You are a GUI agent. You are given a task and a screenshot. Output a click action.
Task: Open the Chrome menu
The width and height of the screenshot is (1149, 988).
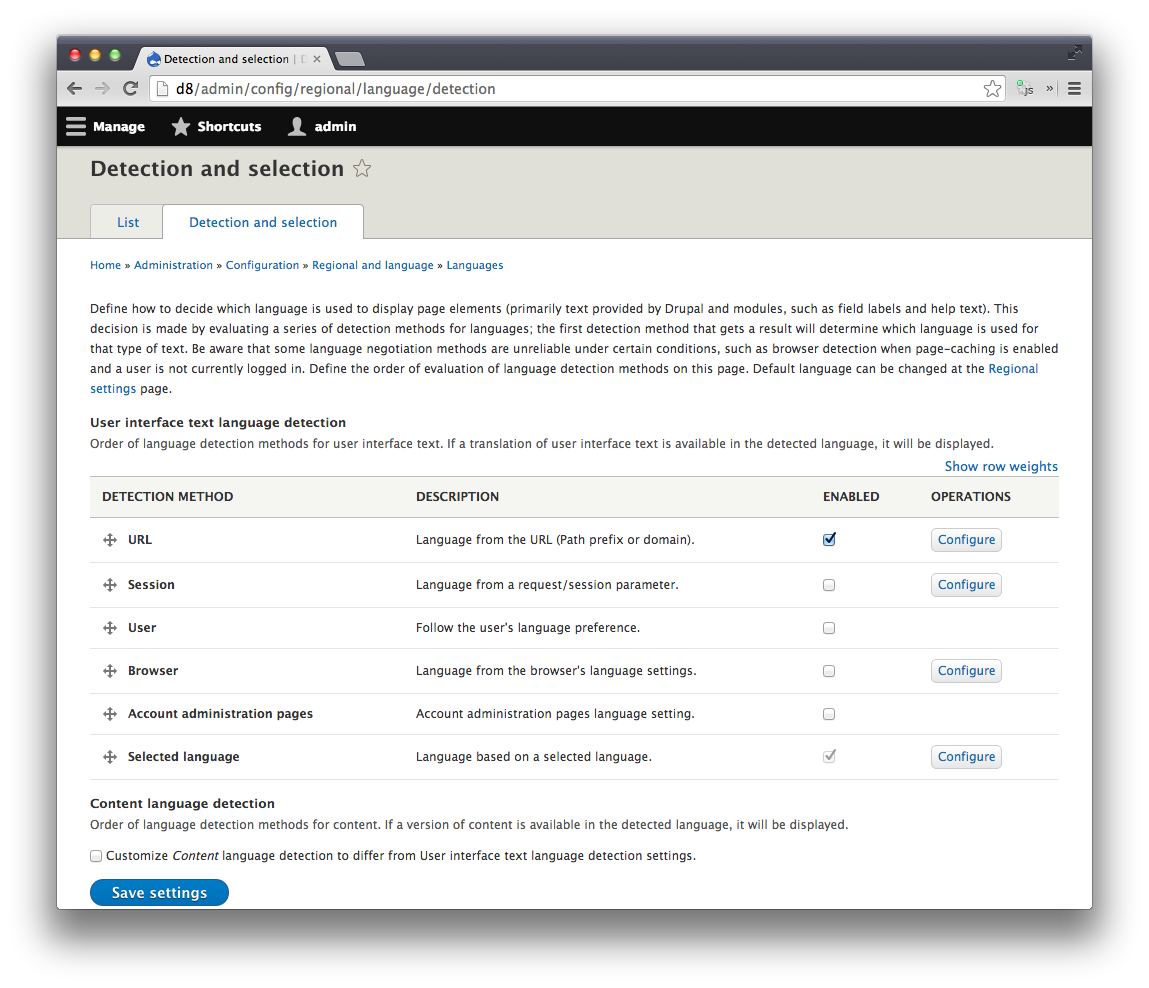(x=1074, y=88)
